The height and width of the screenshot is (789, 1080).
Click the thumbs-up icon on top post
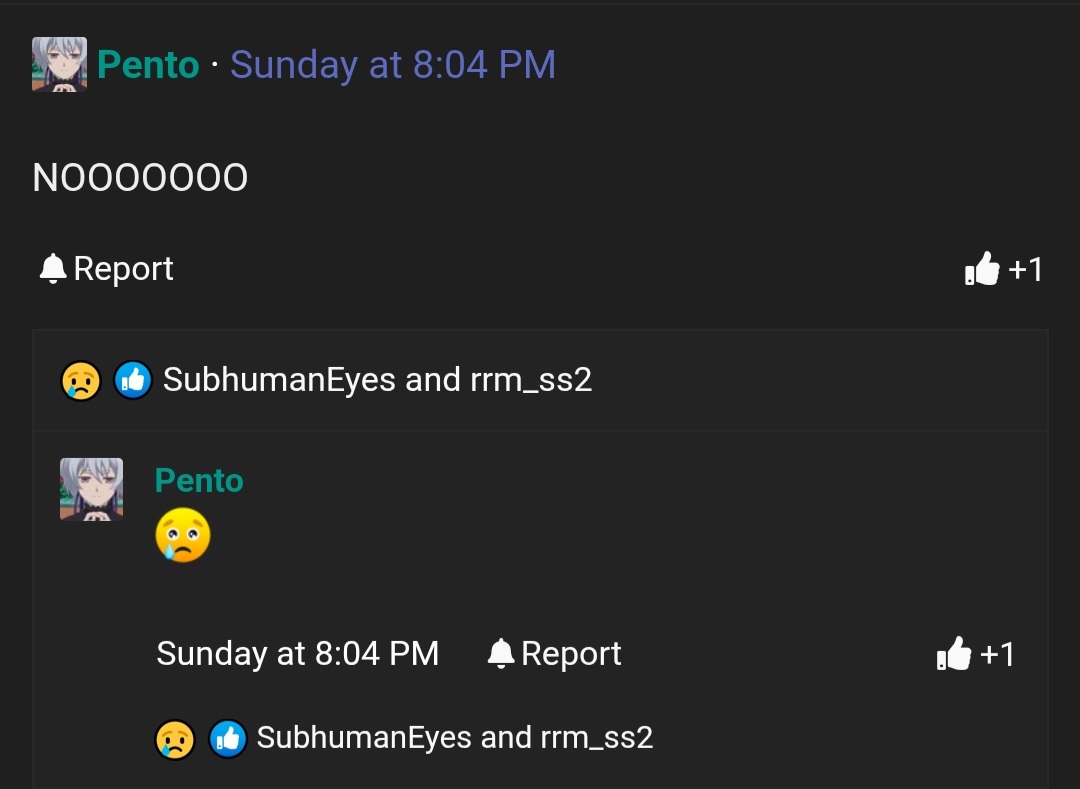[x=982, y=269]
